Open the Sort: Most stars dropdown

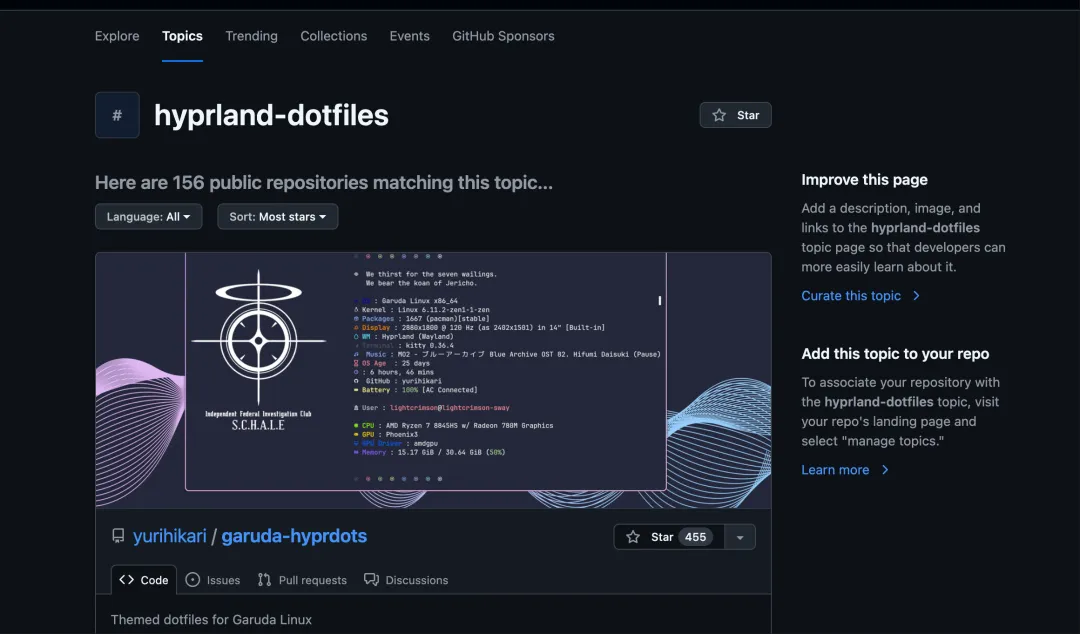(x=278, y=216)
